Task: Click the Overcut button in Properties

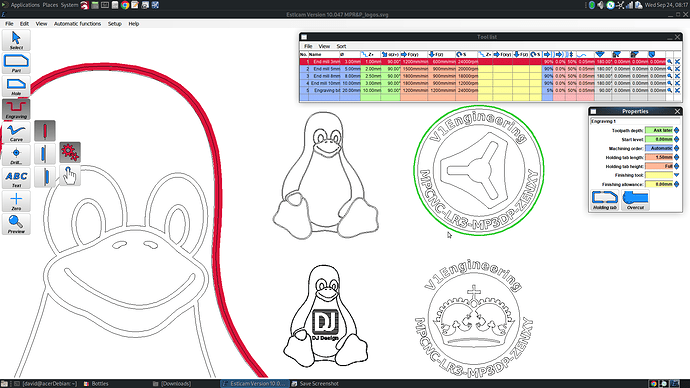Action: [635, 200]
